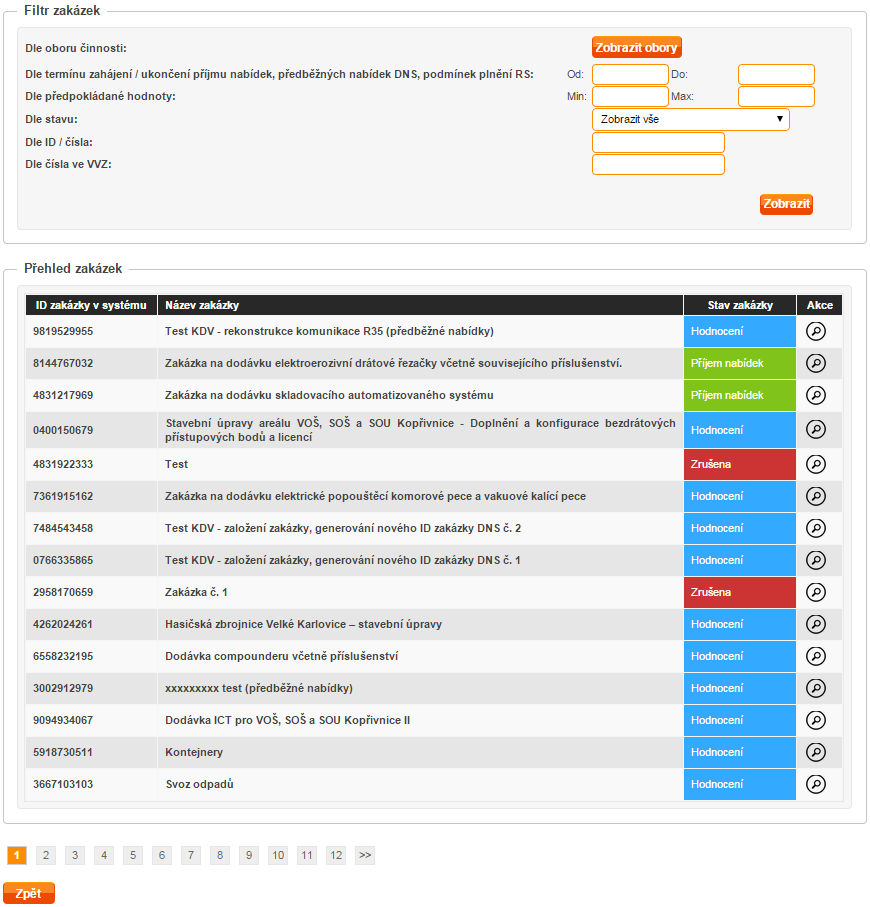Go to page 7 in pagination
This screenshot has width=870, height=907.
190,855
